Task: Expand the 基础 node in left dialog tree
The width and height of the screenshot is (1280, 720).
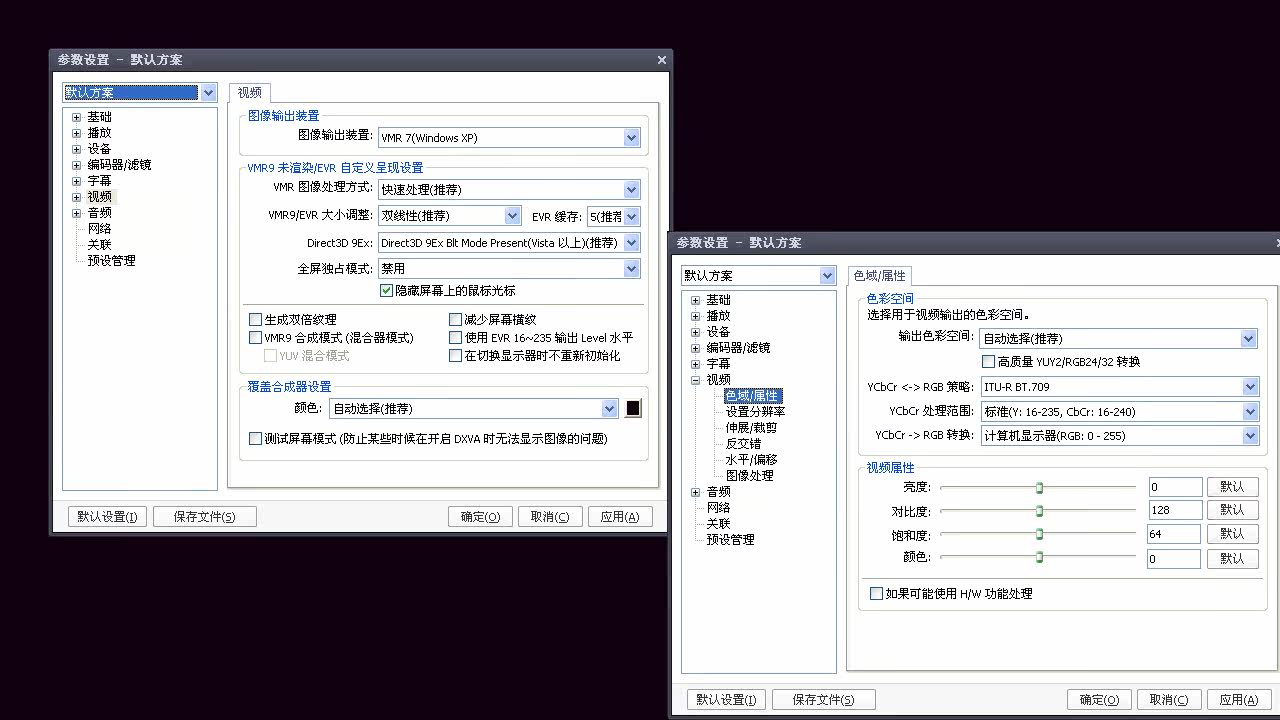Action: pos(77,117)
